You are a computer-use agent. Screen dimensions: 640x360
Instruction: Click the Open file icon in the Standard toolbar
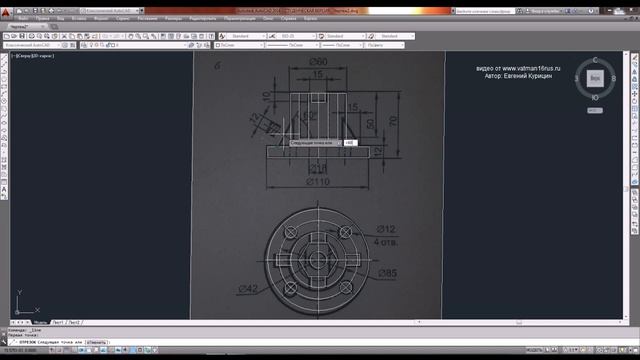[14, 36]
